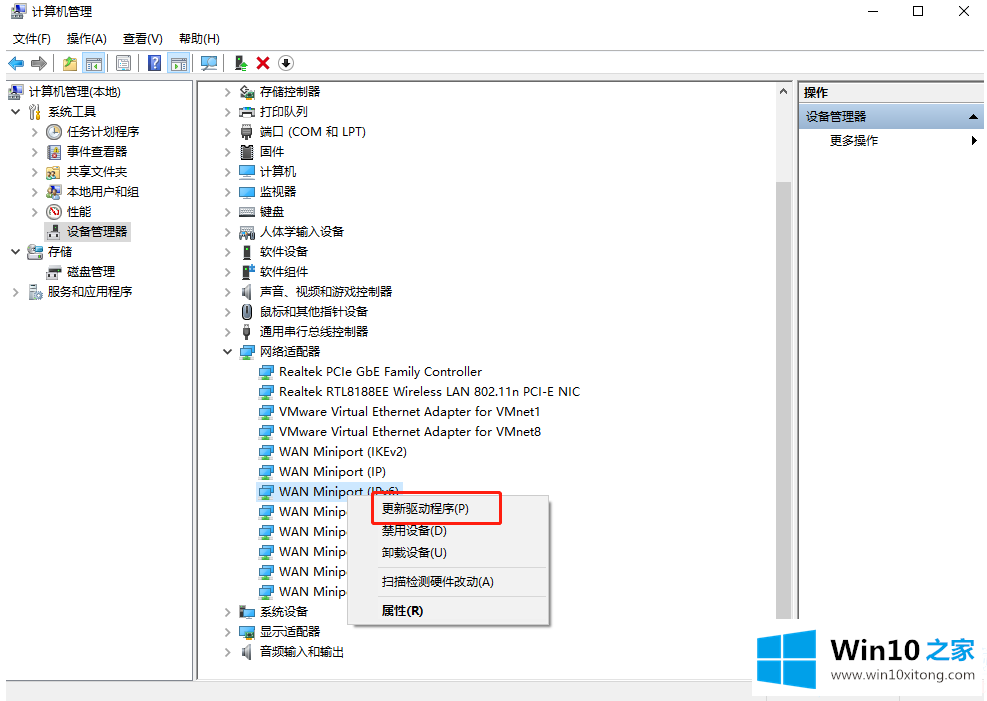Screen dimensions: 987x701
Task: Expand the 任务计划程序 node
Action: click(35, 132)
